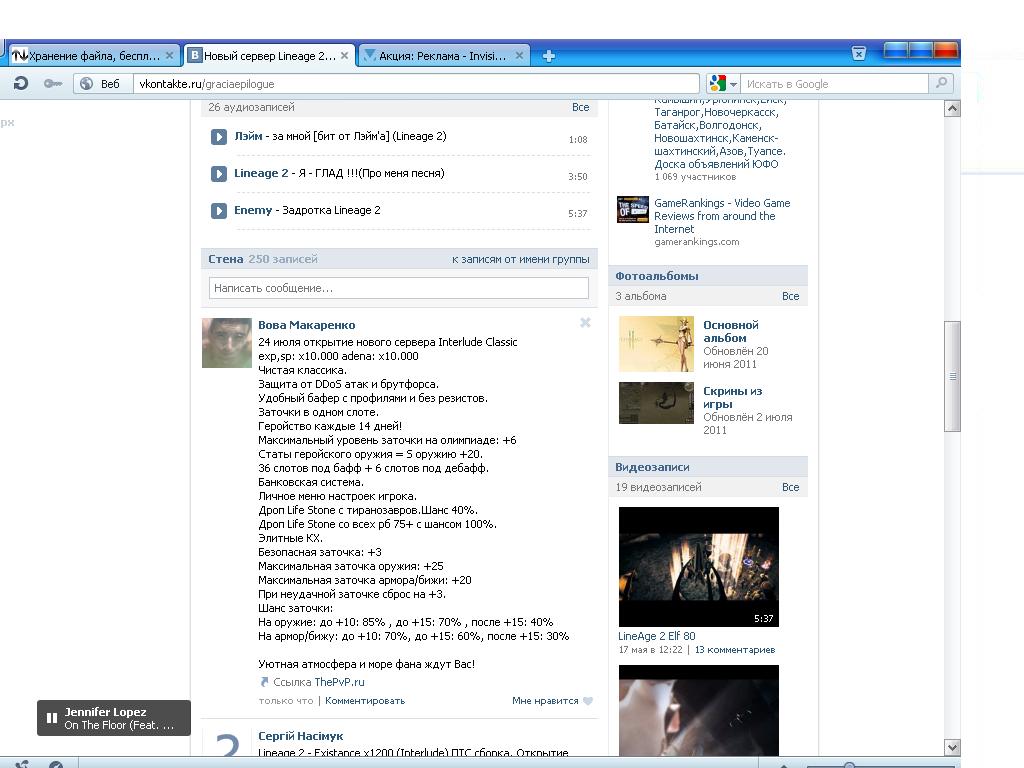Open к записям от имени группы
1024x768 pixels.
(x=520, y=259)
